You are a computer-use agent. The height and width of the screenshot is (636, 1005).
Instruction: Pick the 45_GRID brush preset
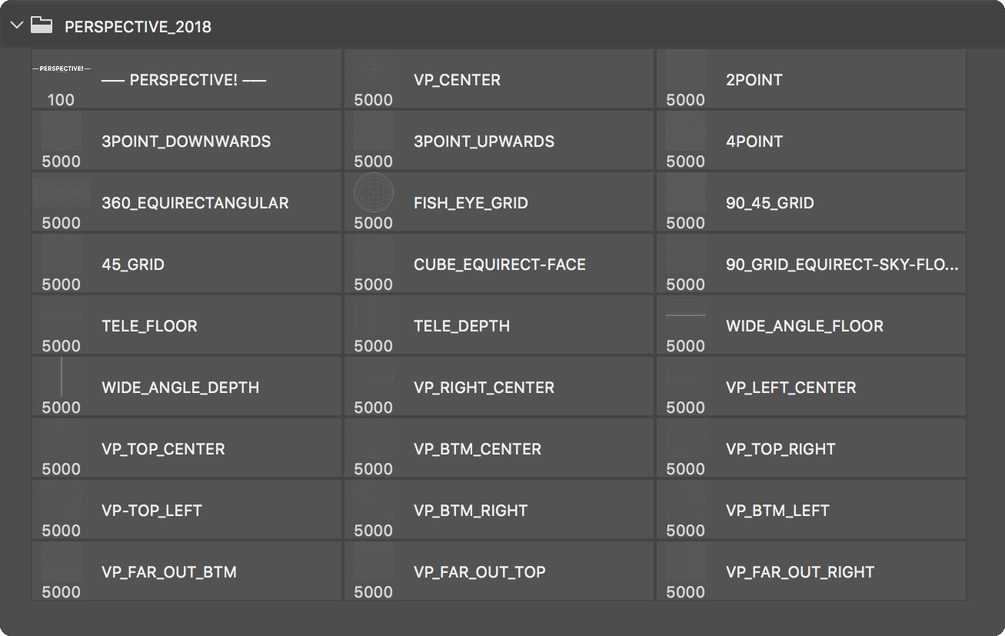click(187, 264)
